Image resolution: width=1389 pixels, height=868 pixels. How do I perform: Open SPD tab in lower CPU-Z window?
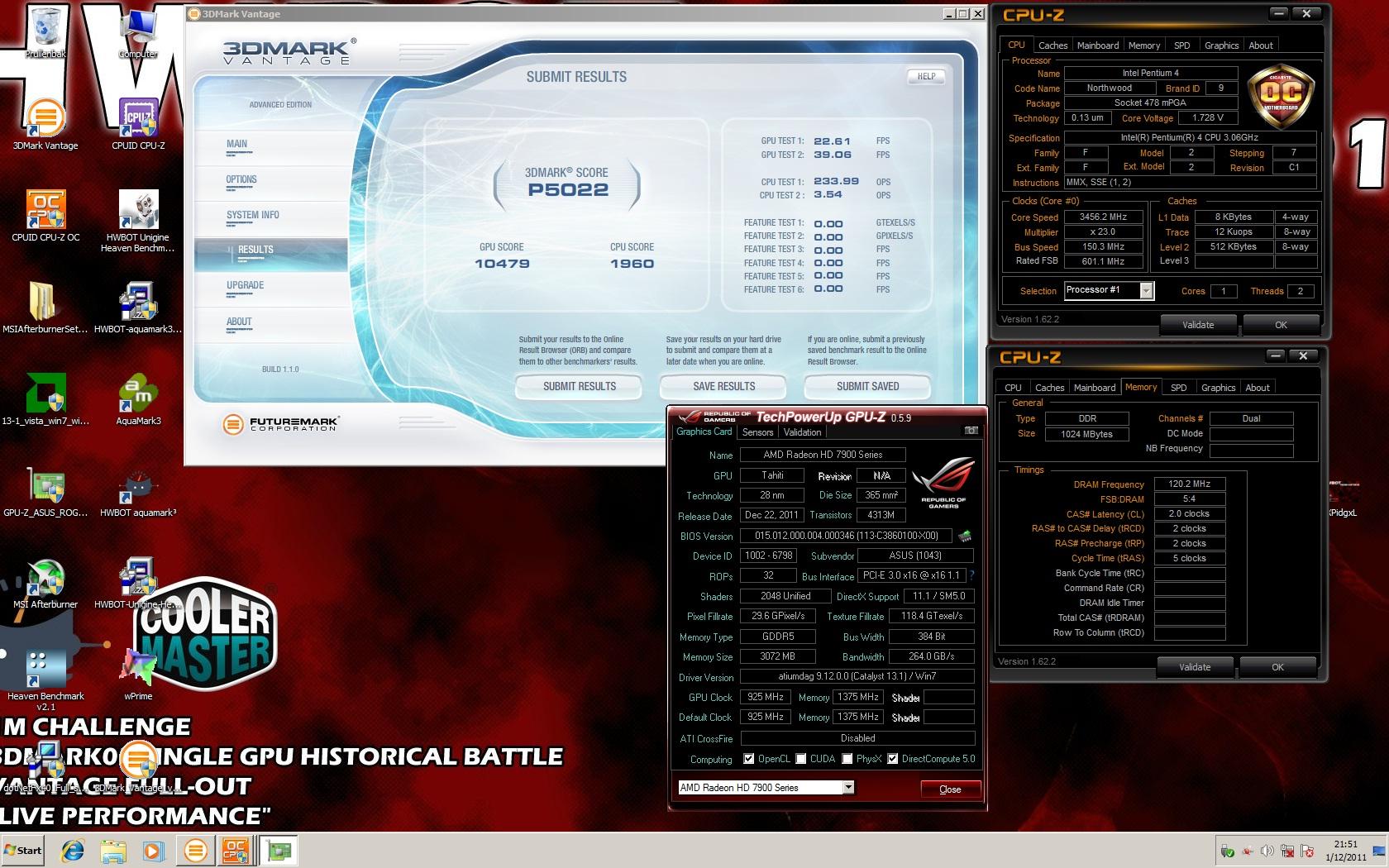pyautogui.click(x=1179, y=388)
